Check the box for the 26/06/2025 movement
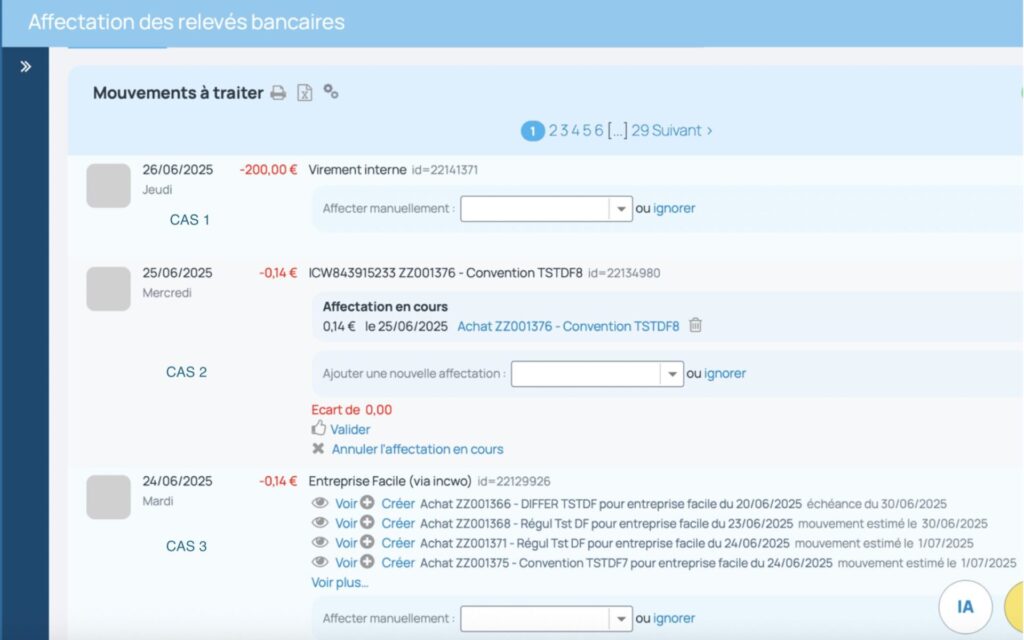The image size is (1024, 640). pos(108,186)
